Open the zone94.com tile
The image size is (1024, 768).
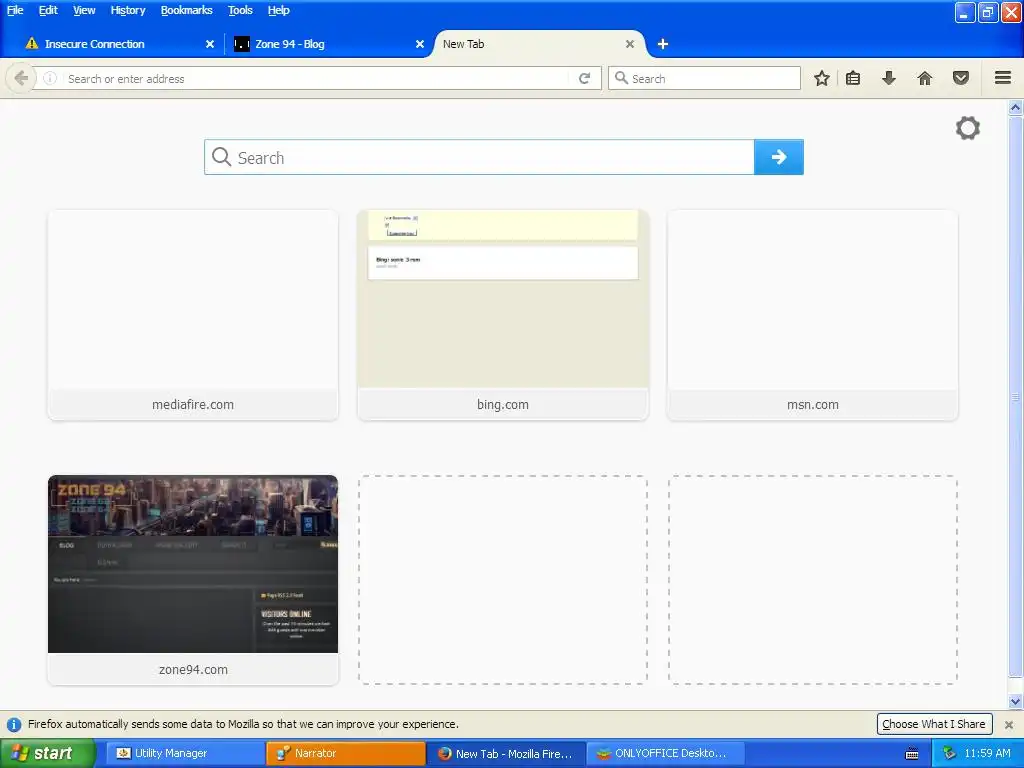[193, 580]
